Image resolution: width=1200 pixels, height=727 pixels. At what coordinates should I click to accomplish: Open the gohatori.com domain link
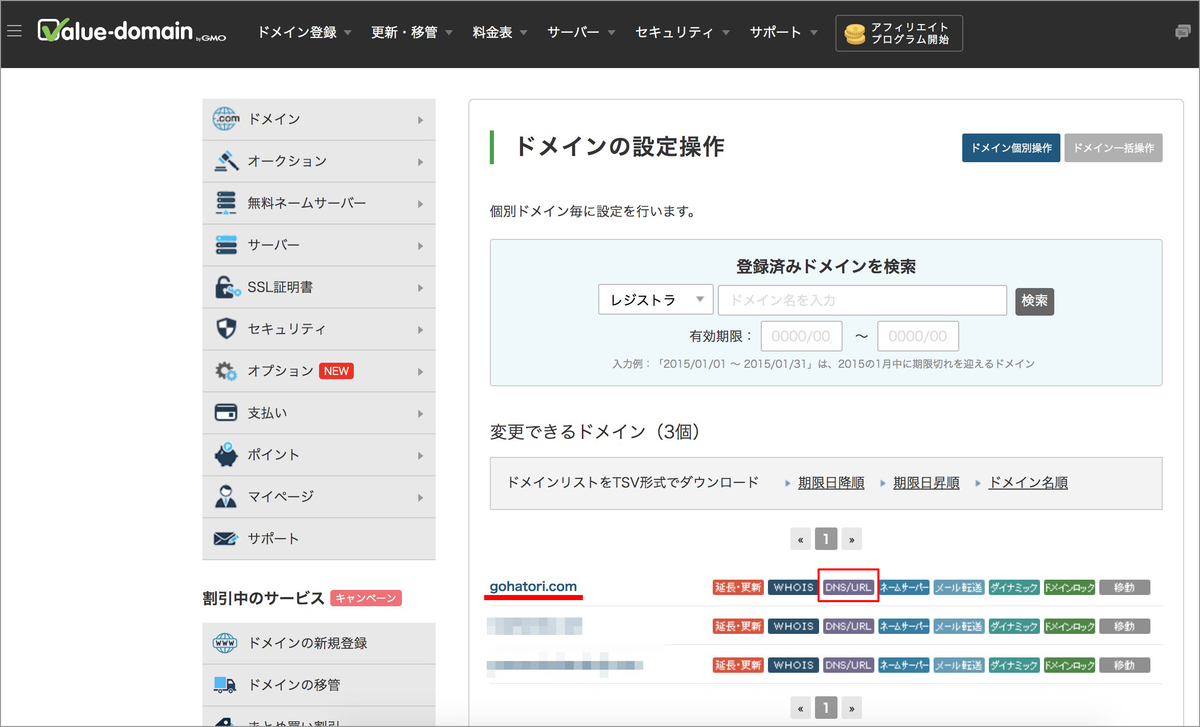(533, 586)
